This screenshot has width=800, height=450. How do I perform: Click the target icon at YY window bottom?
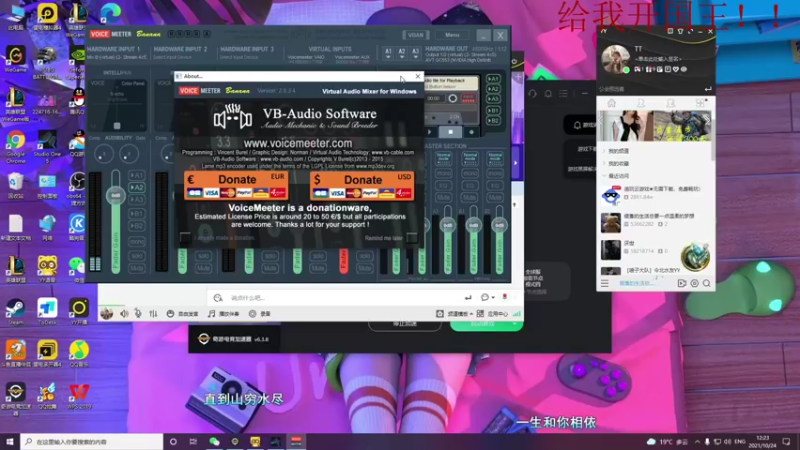(694, 283)
